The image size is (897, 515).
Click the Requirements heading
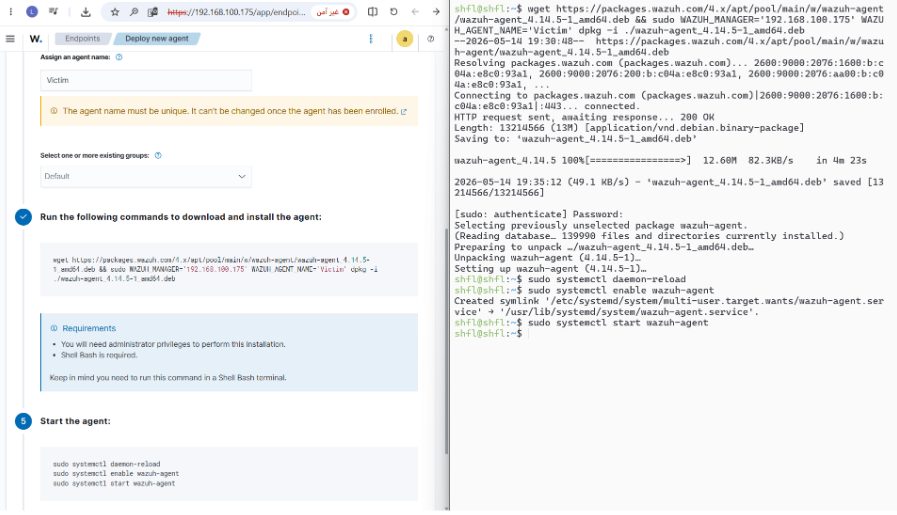89,328
